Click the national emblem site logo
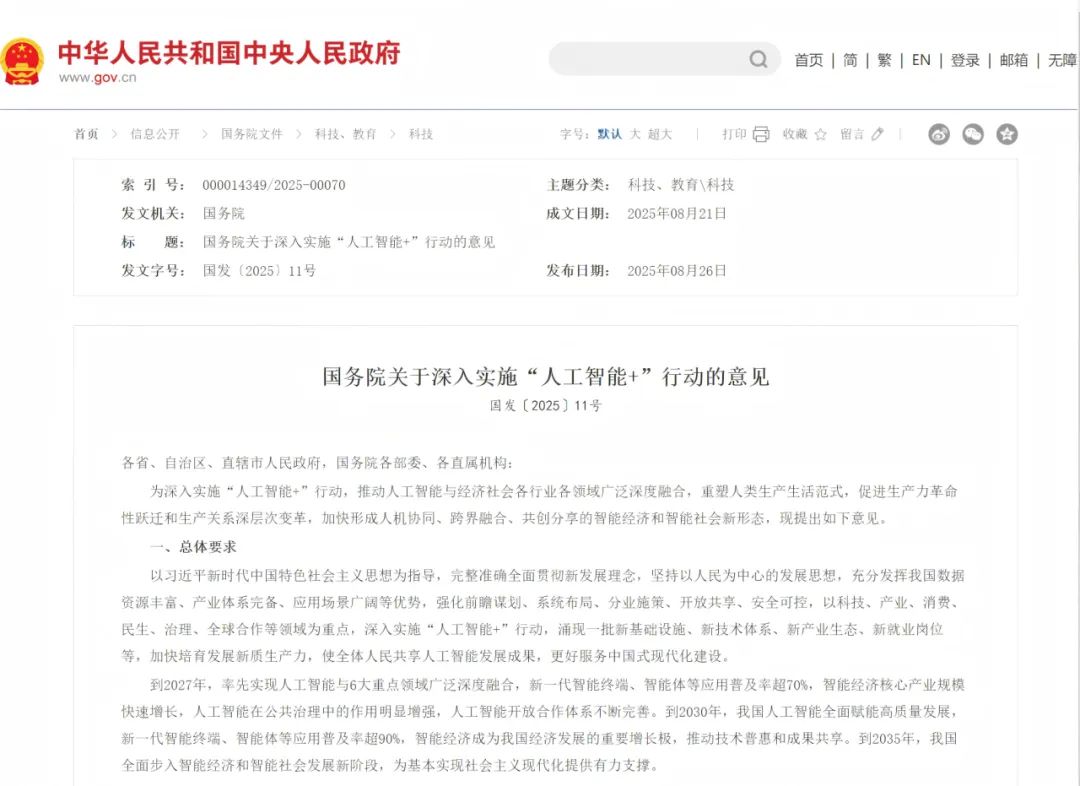This screenshot has height=786, width=1080. tap(25, 58)
